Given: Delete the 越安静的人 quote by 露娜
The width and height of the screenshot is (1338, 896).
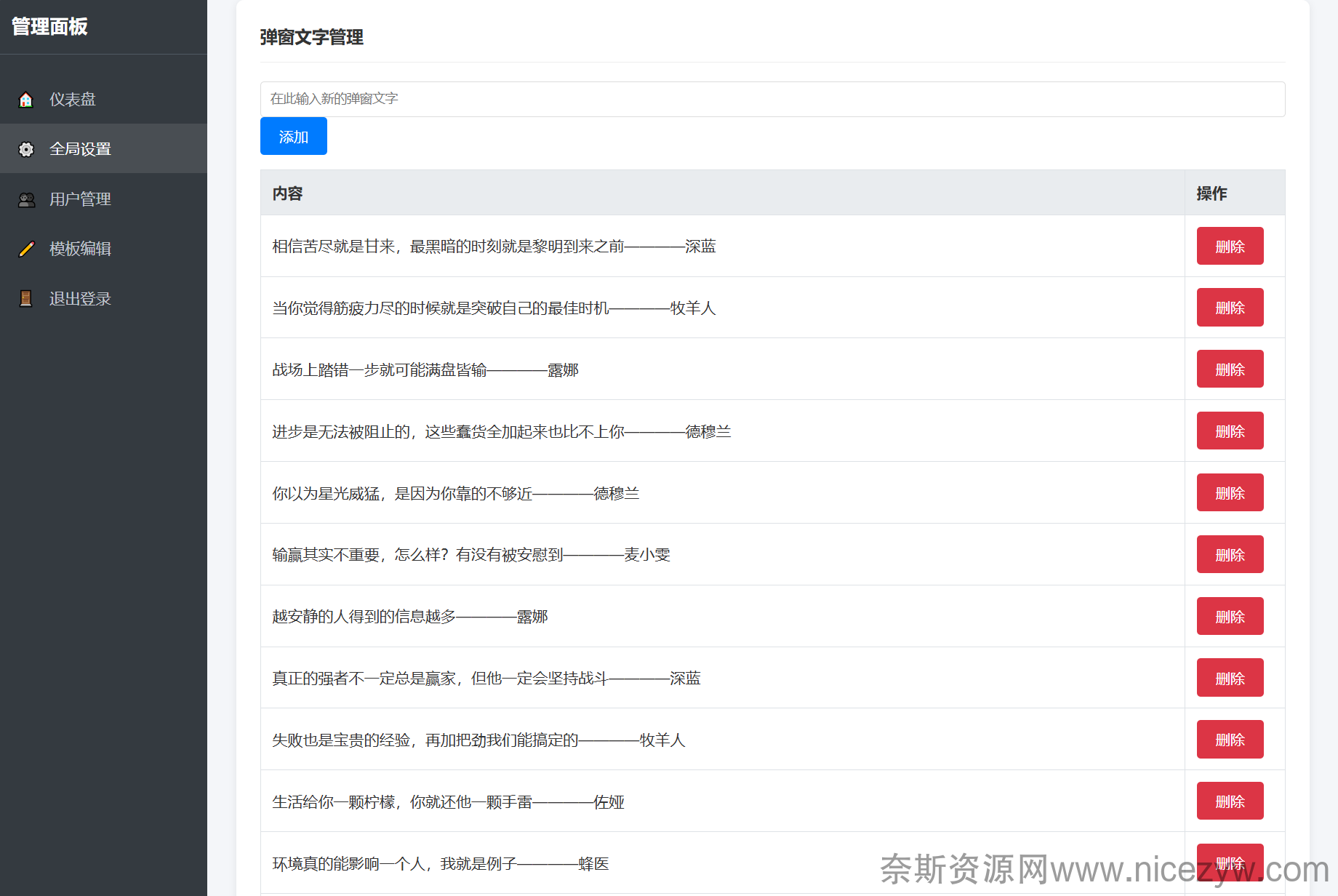Looking at the screenshot, I should pyautogui.click(x=1230, y=617).
